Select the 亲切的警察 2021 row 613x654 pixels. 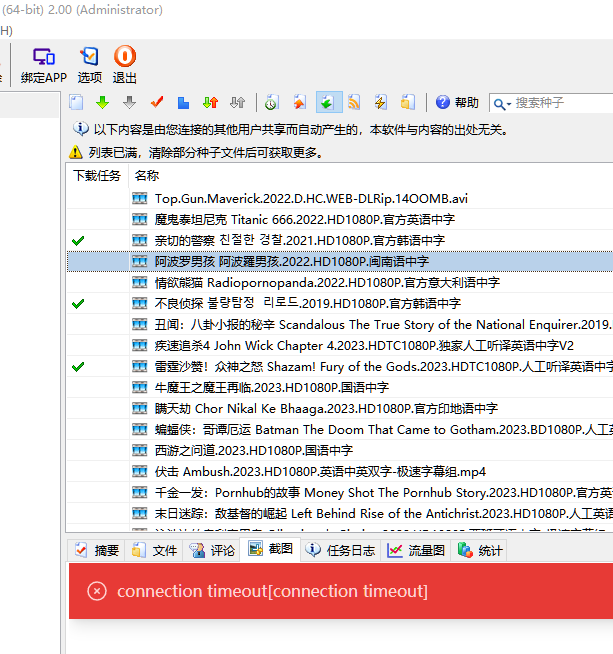[x=339, y=240]
